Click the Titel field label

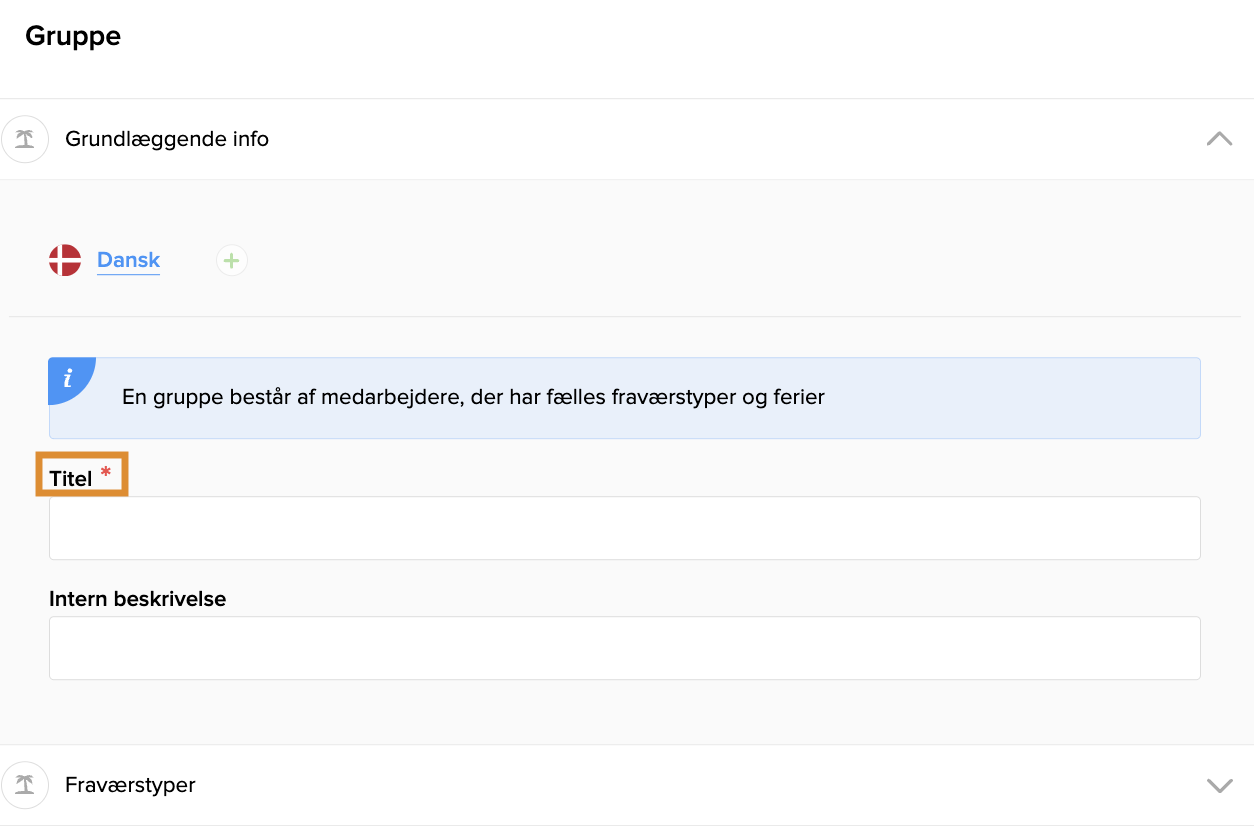point(71,479)
